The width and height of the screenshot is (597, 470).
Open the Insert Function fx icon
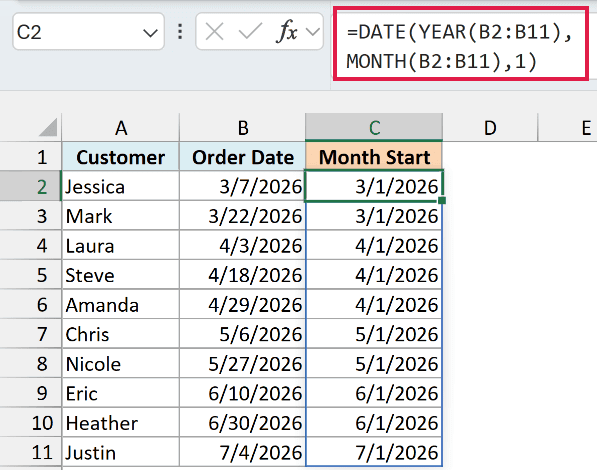coord(287,31)
